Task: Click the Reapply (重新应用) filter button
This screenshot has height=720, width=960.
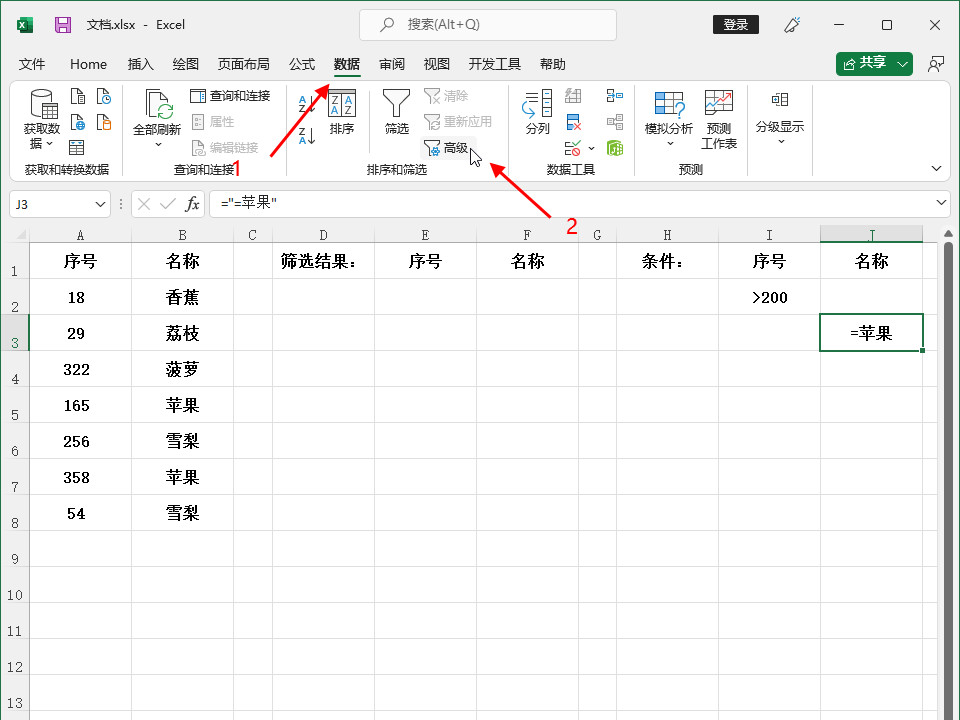Action: point(458,122)
